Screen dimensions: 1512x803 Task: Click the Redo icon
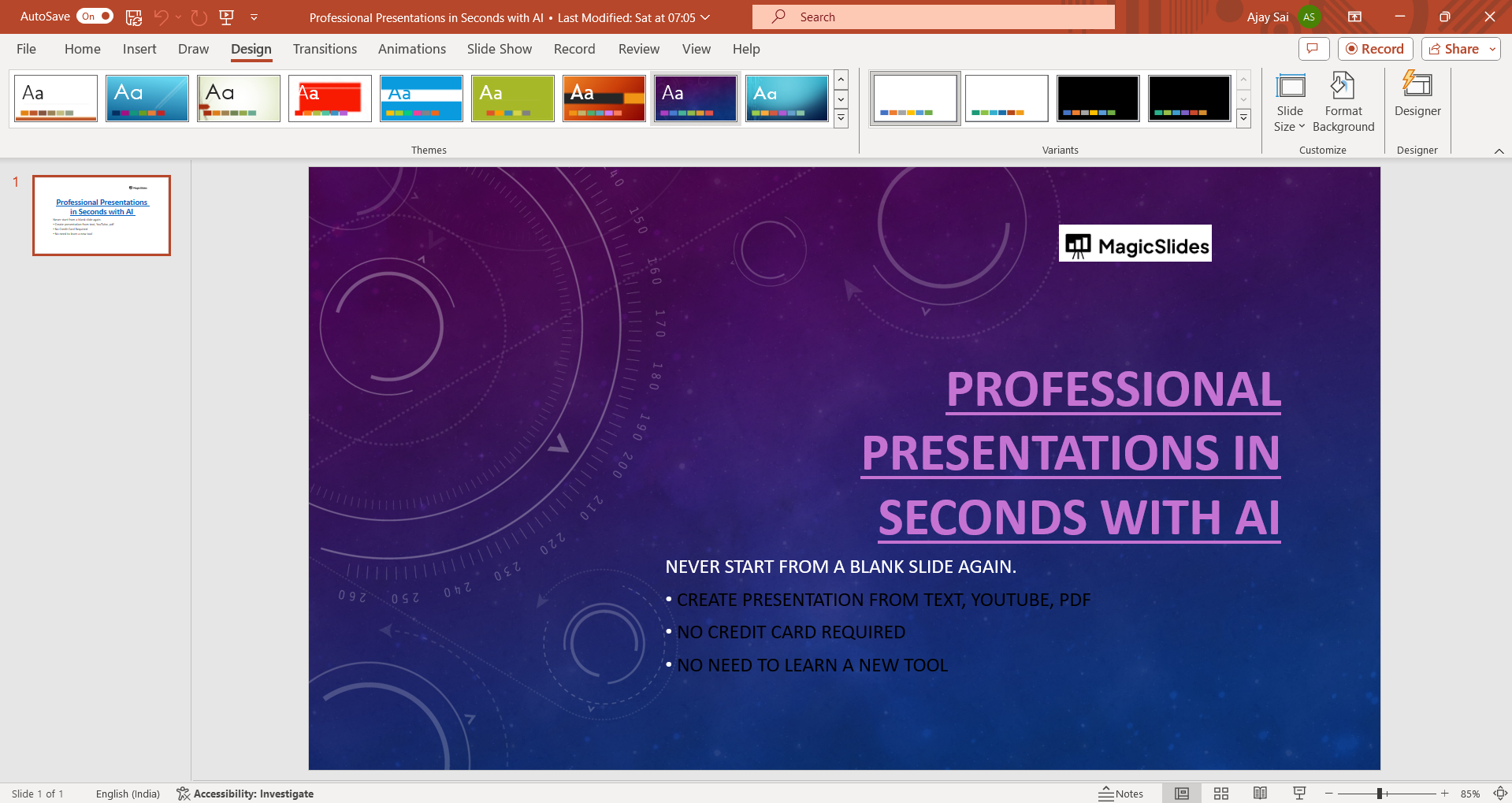[x=199, y=17]
